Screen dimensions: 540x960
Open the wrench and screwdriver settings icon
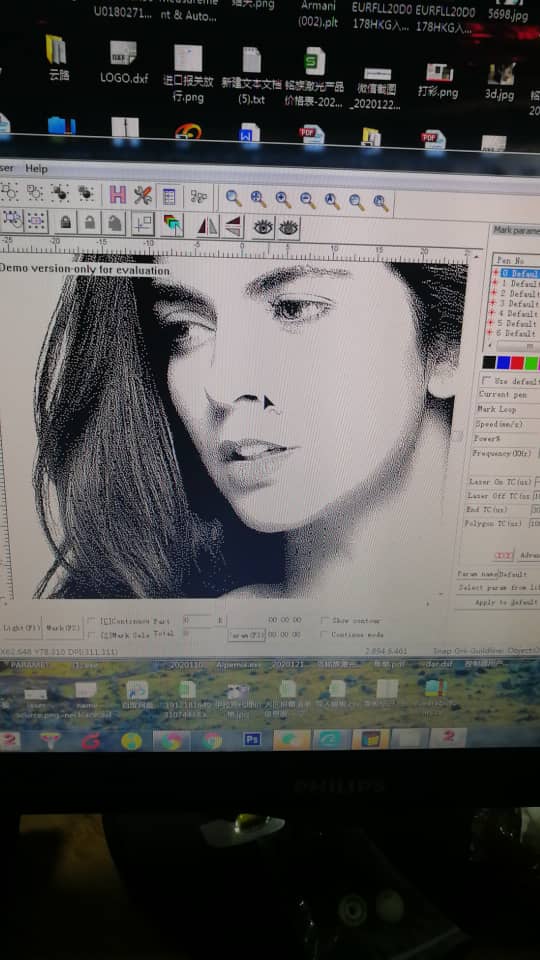143,195
